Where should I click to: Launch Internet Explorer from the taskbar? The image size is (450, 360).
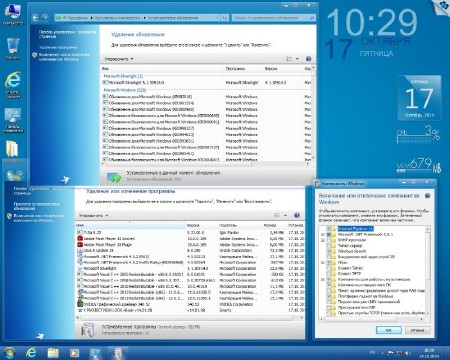[31, 353]
